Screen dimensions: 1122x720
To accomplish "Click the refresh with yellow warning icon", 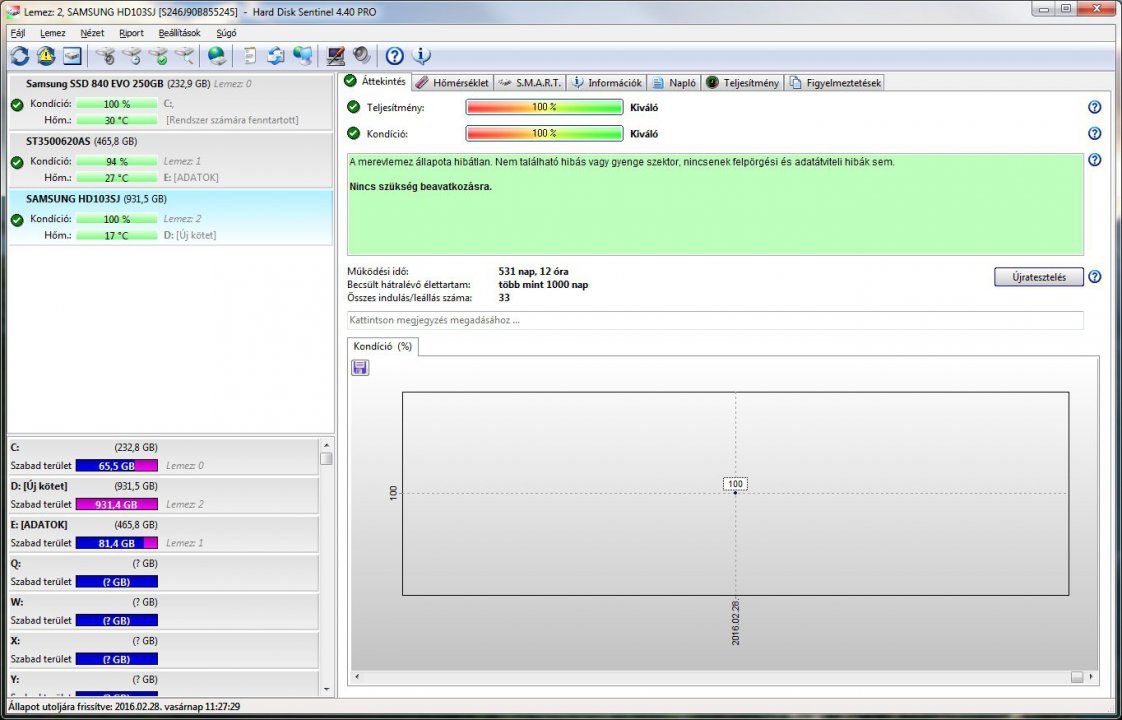I will pos(47,56).
